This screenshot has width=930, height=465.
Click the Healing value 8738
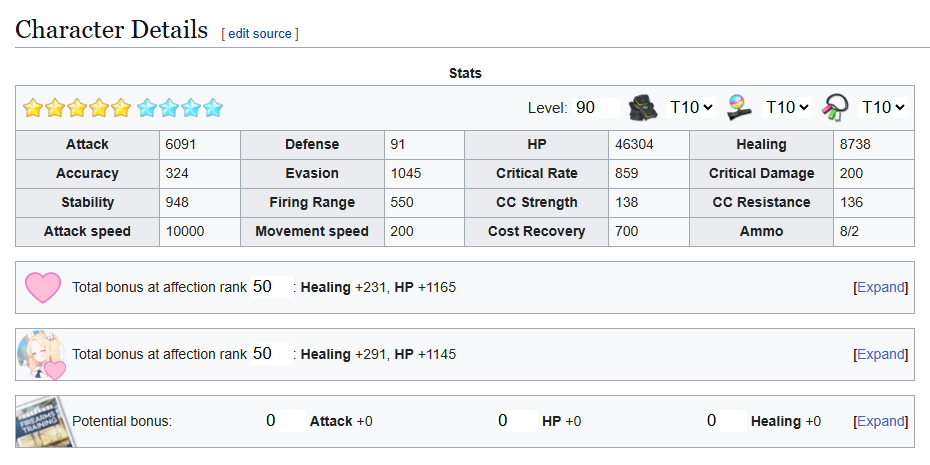855,145
